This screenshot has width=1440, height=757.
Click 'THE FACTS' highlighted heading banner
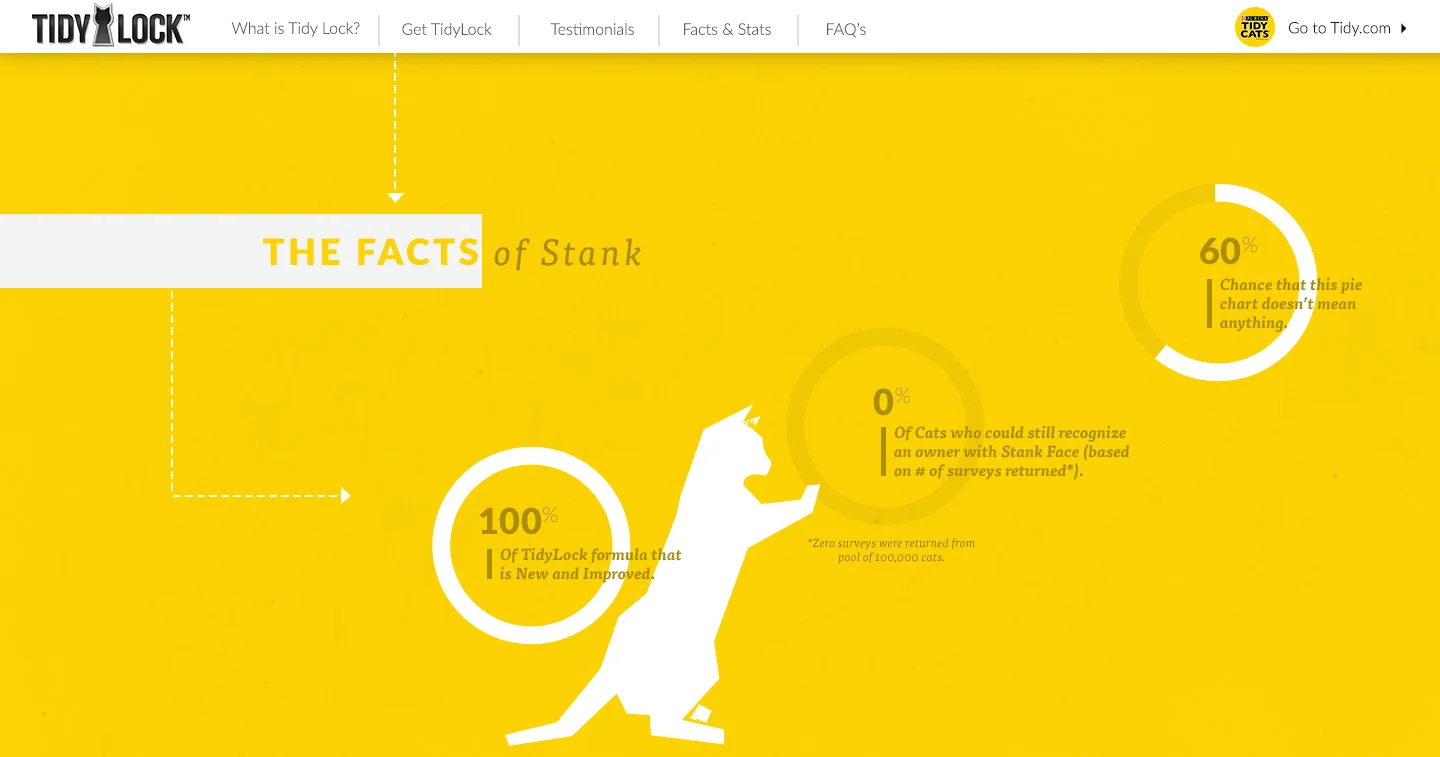(x=371, y=252)
